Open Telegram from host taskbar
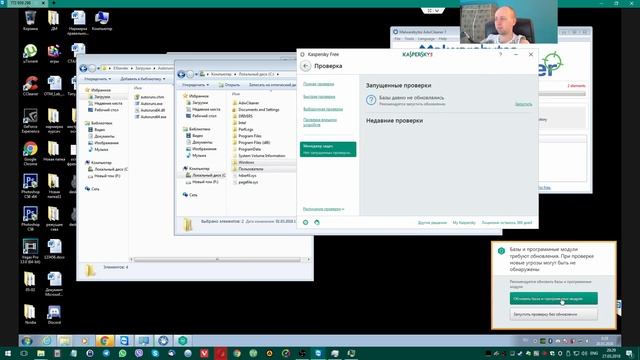Screen dimensions: 640x360 [x=106, y=353]
